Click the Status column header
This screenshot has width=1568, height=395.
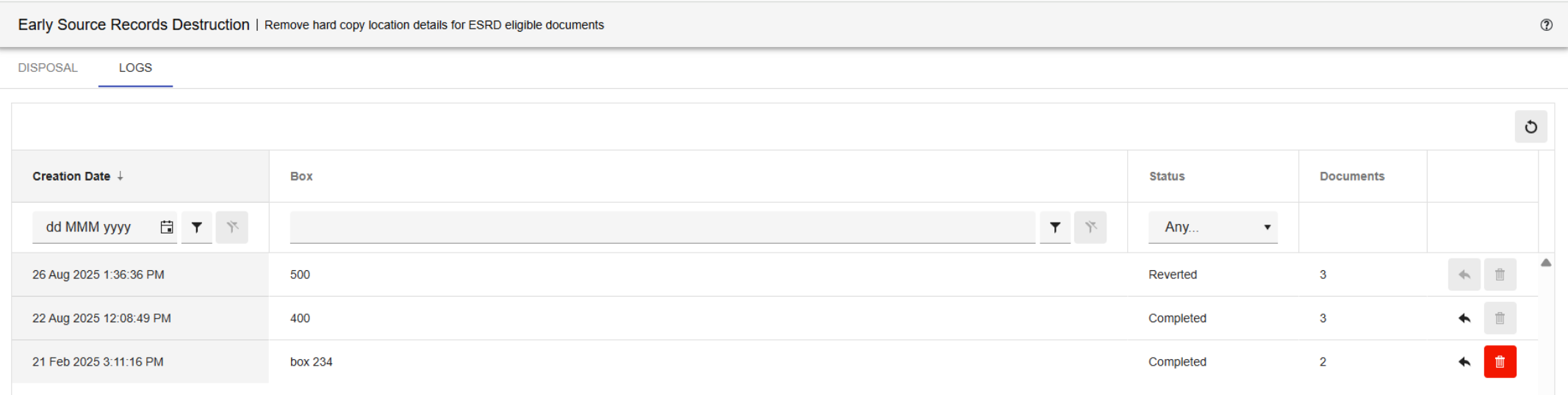(1167, 176)
